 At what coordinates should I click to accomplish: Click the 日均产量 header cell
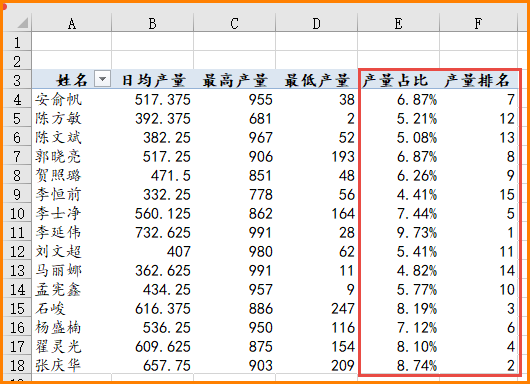coord(152,80)
